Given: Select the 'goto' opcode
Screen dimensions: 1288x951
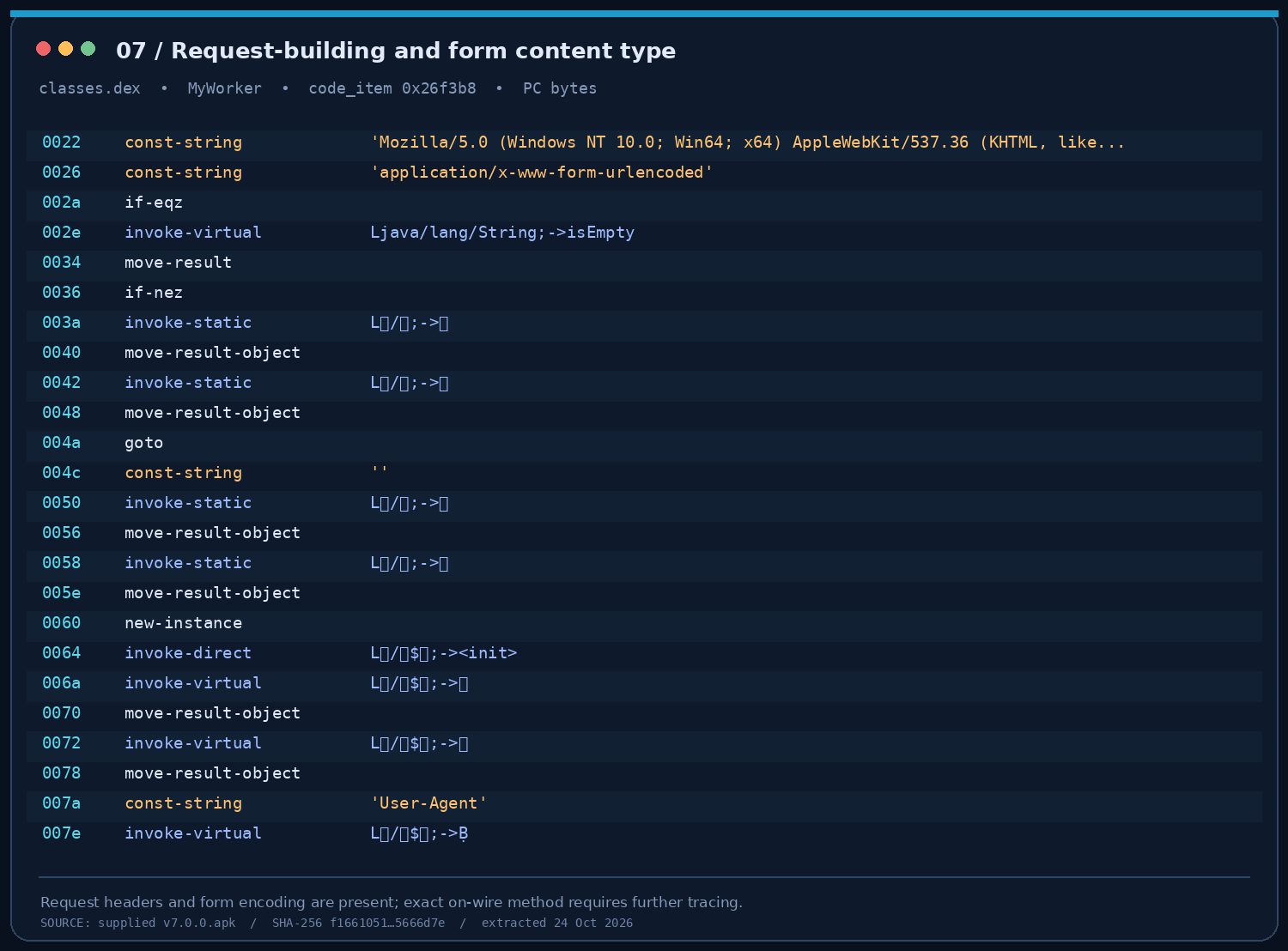Looking at the screenshot, I should [144, 443].
